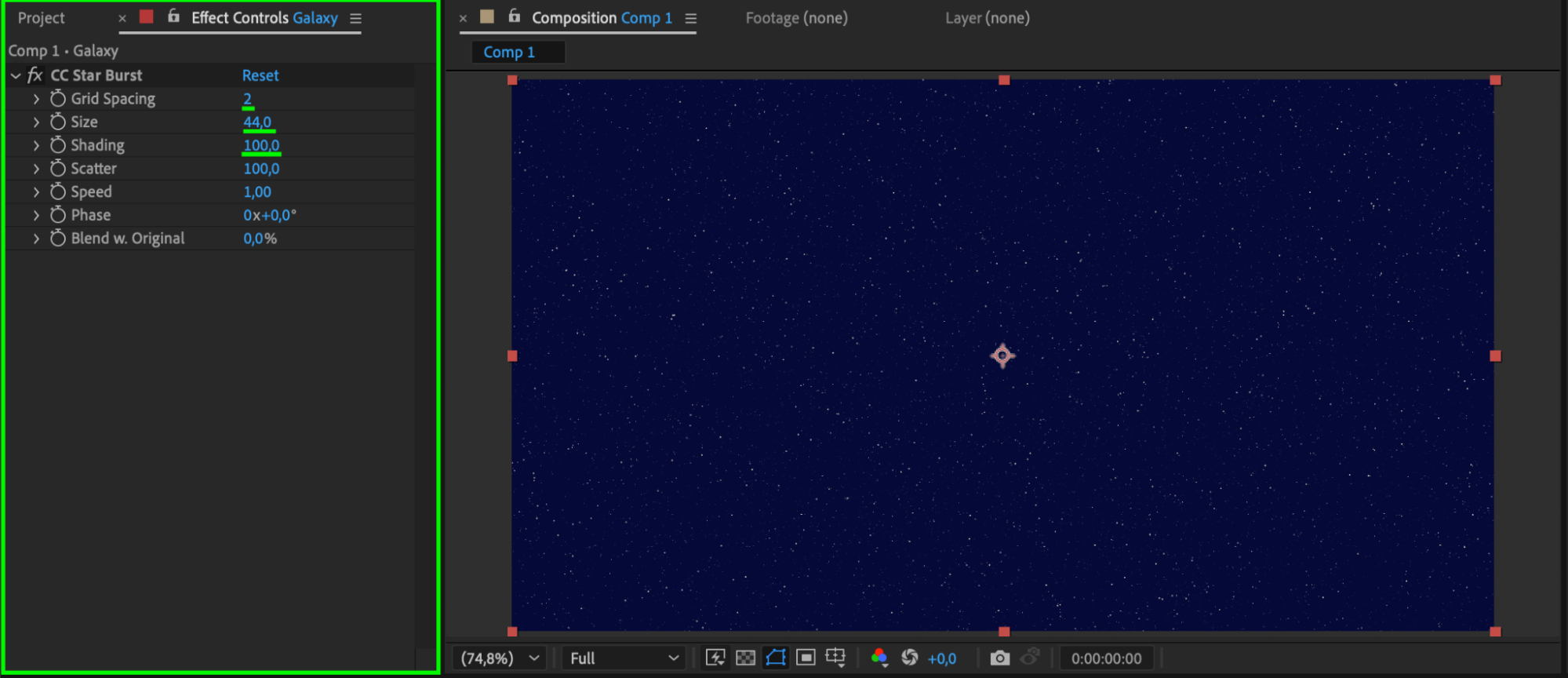
Task: Expand Size property
Action: click(x=36, y=122)
